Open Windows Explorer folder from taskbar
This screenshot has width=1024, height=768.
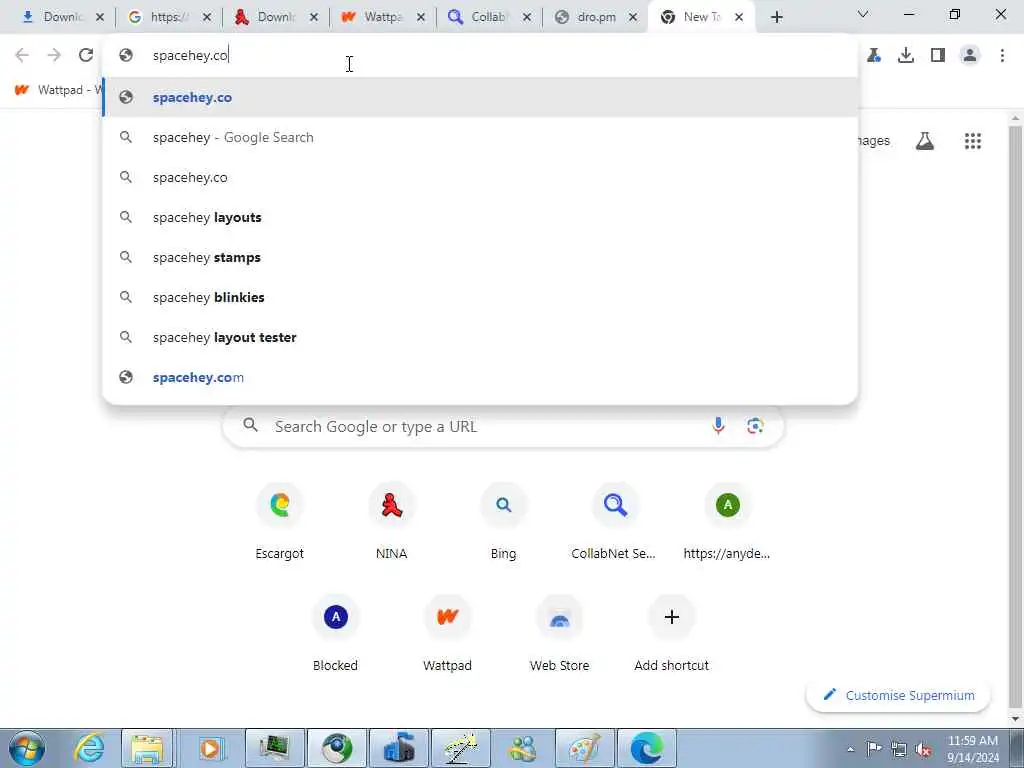(x=147, y=748)
